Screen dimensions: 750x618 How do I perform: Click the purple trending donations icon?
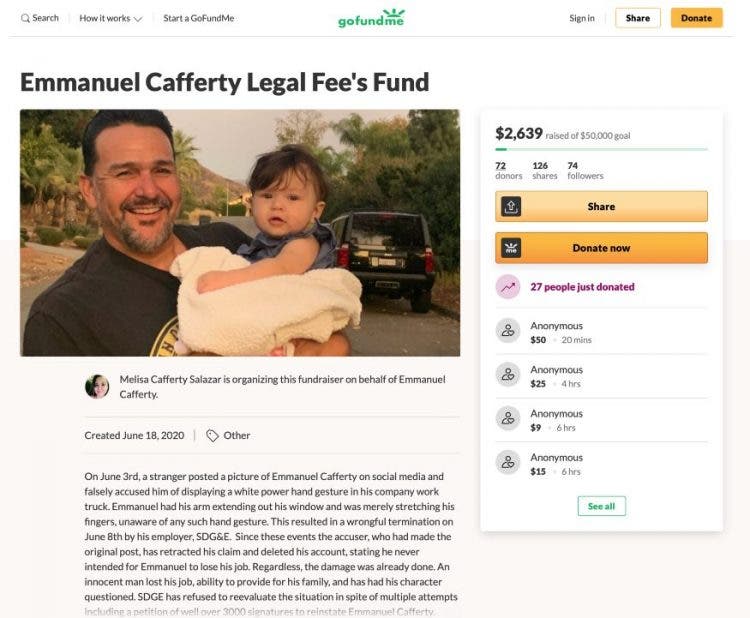508,287
